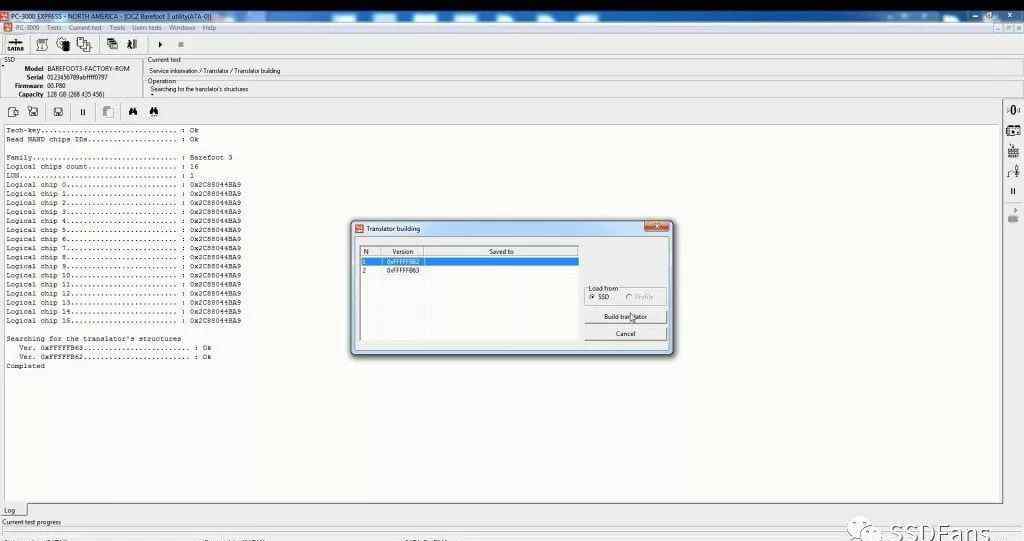Open the Current test menu
This screenshot has width=1024, height=541.
85,27
